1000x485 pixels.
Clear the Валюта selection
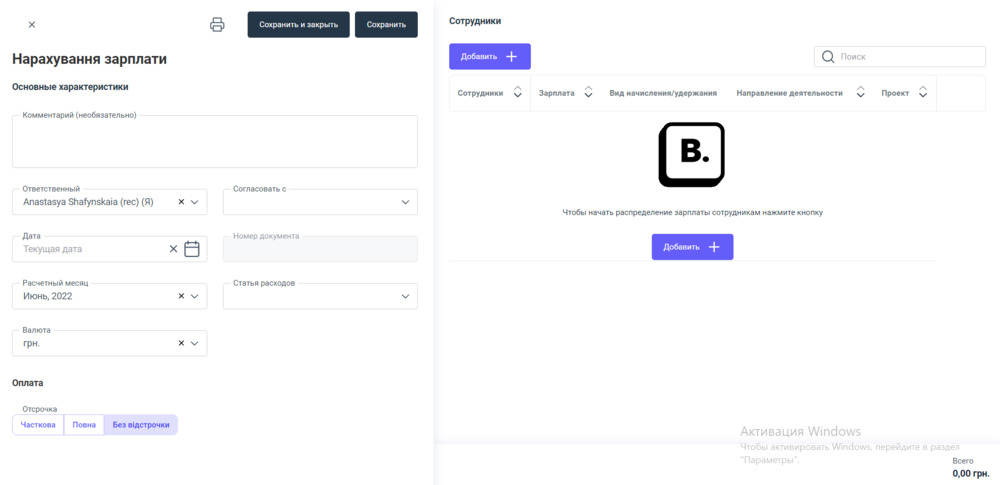tap(181, 343)
